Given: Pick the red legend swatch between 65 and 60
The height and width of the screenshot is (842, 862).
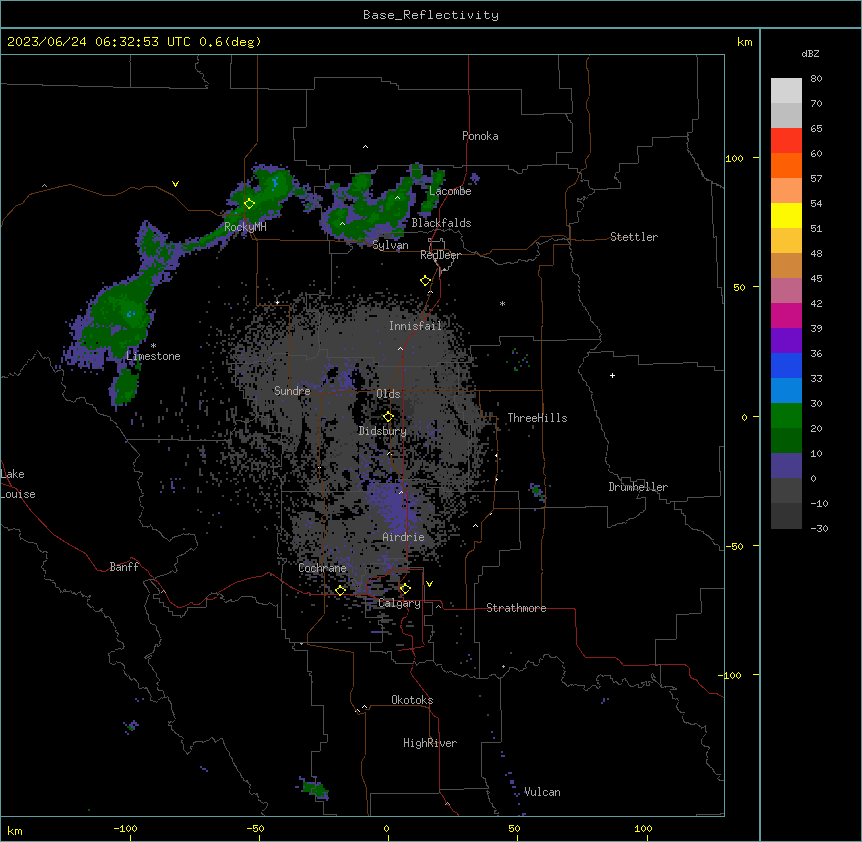Looking at the screenshot, I should click(x=786, y=141).
